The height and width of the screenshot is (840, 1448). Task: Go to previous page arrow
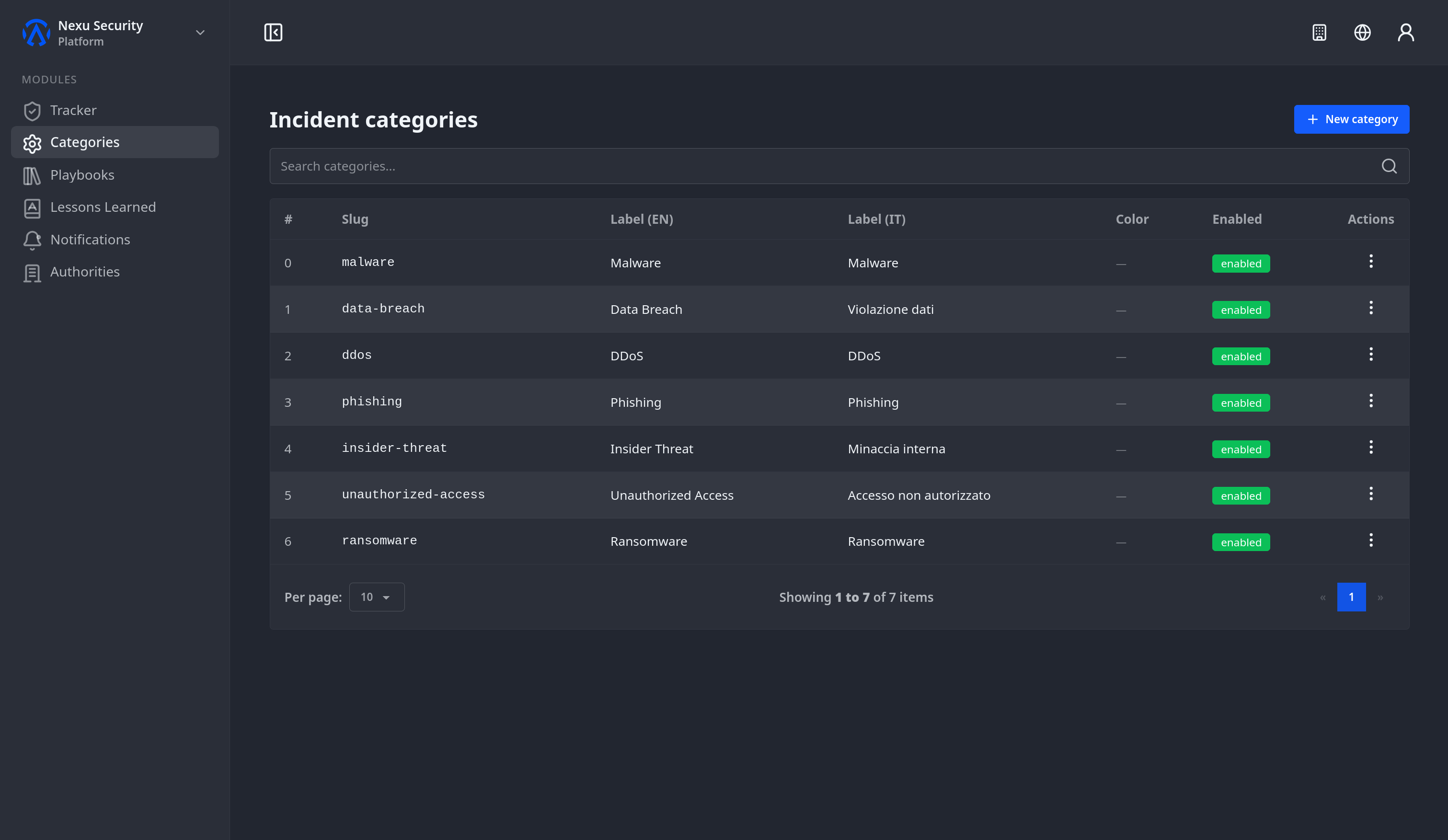(x=1323, y=598)
